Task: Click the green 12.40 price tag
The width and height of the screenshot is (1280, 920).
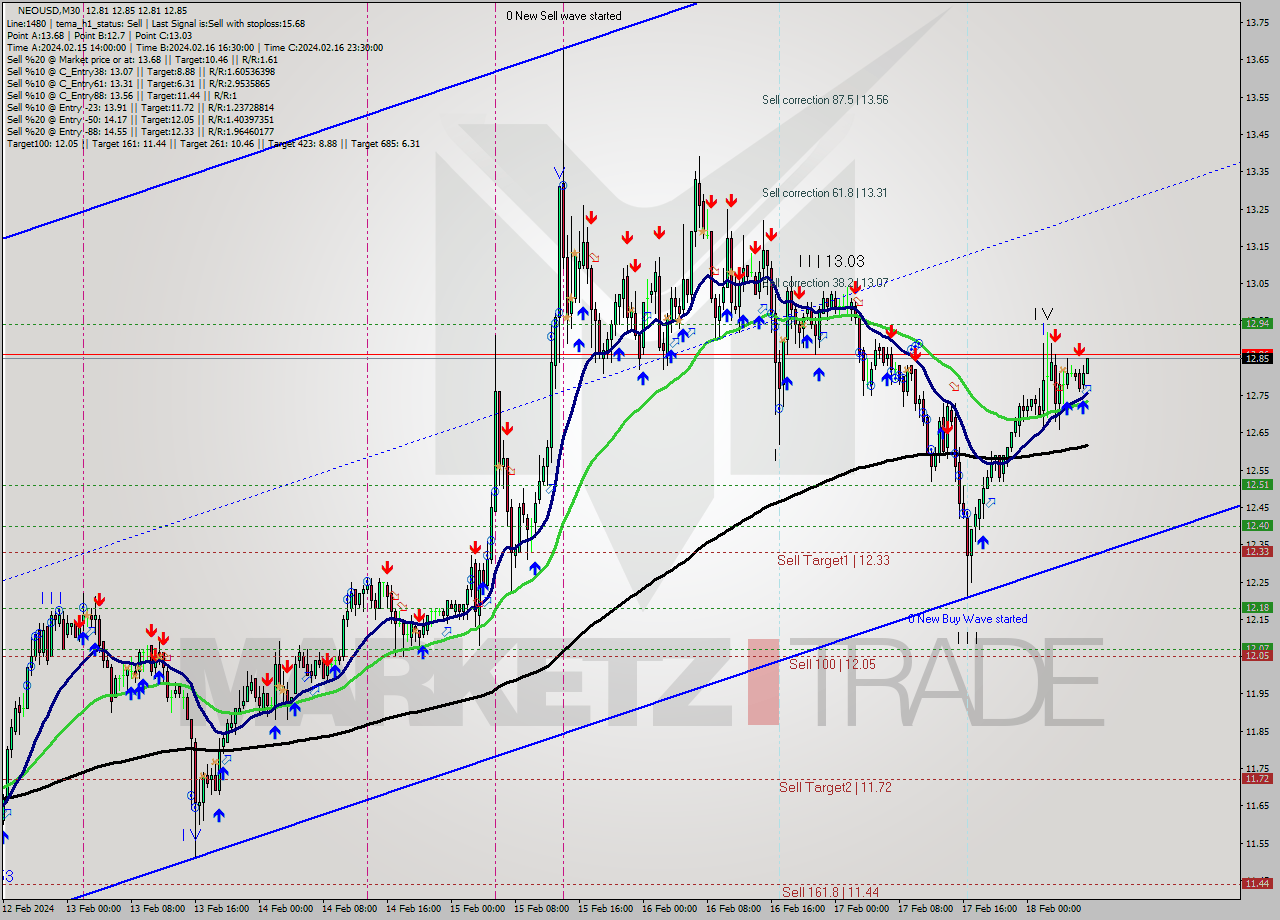Action: click(x=1257, y=526)
